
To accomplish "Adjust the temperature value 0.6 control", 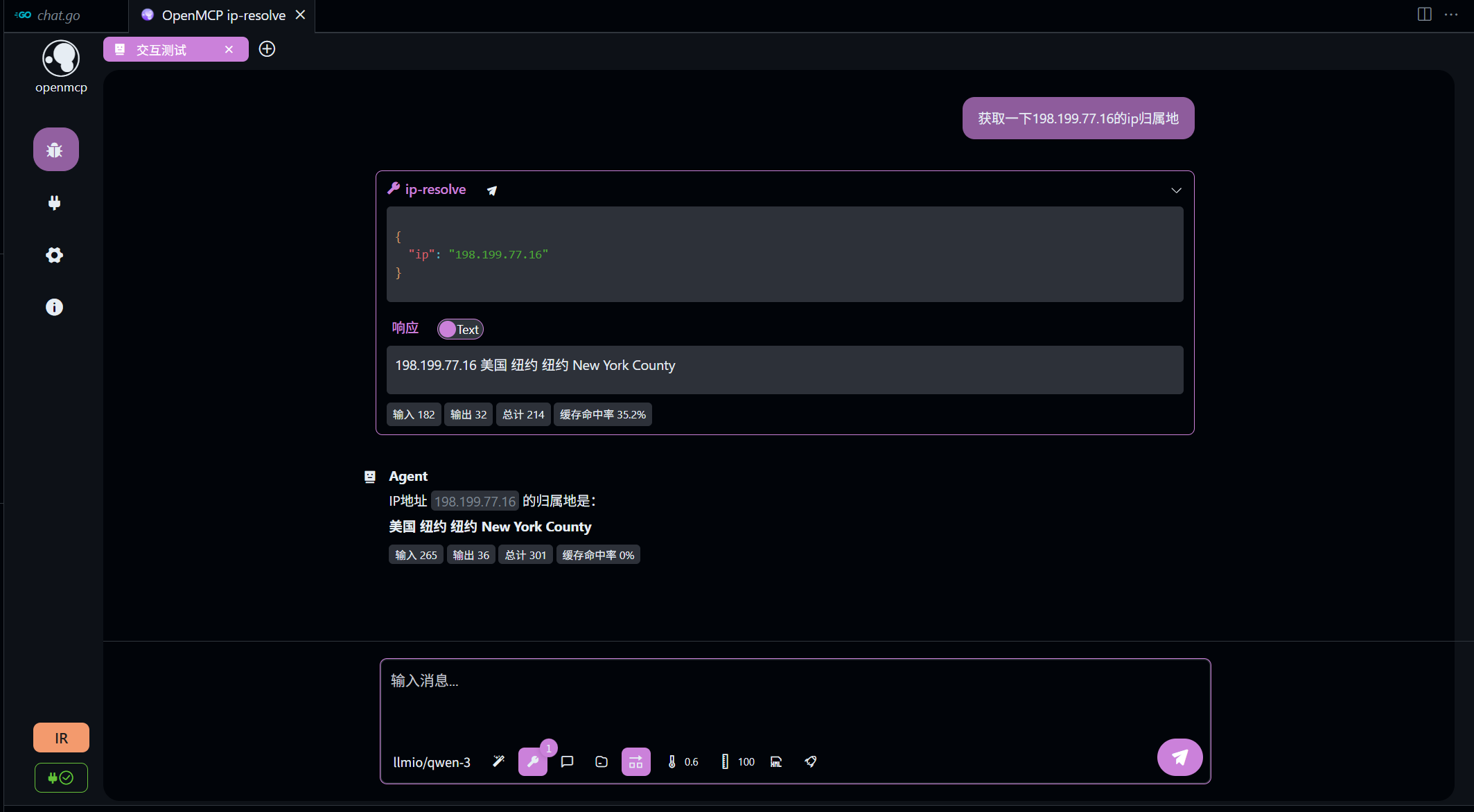I will point(683,761).
